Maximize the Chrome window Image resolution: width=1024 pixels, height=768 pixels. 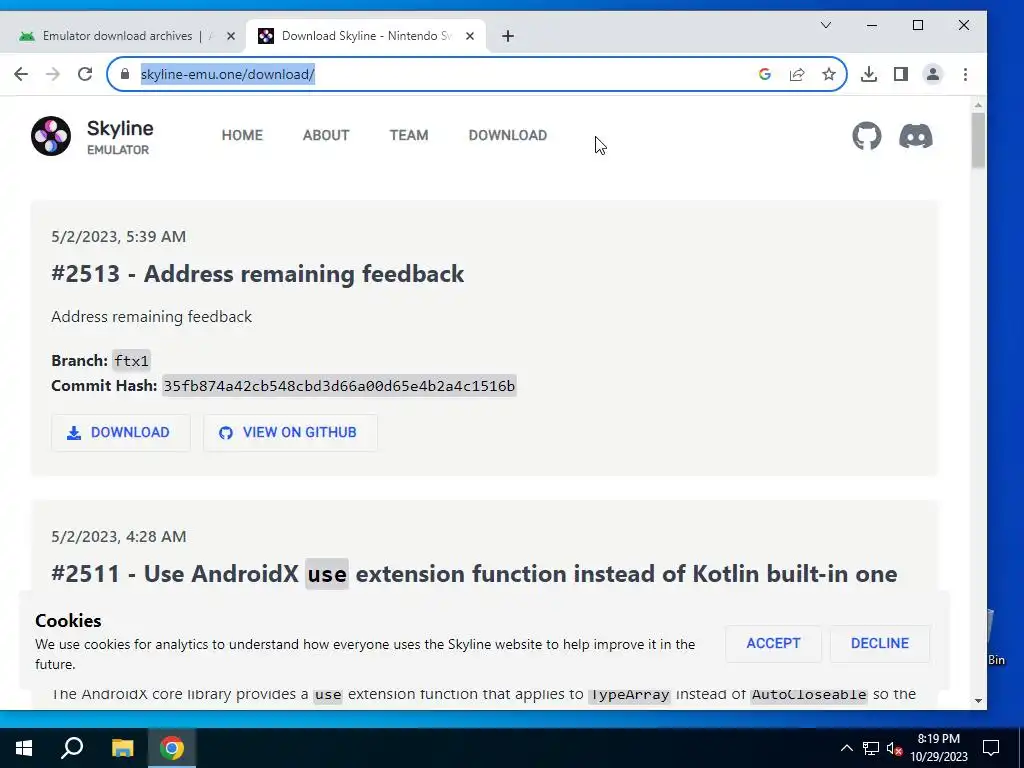click(x=918, y=25)
